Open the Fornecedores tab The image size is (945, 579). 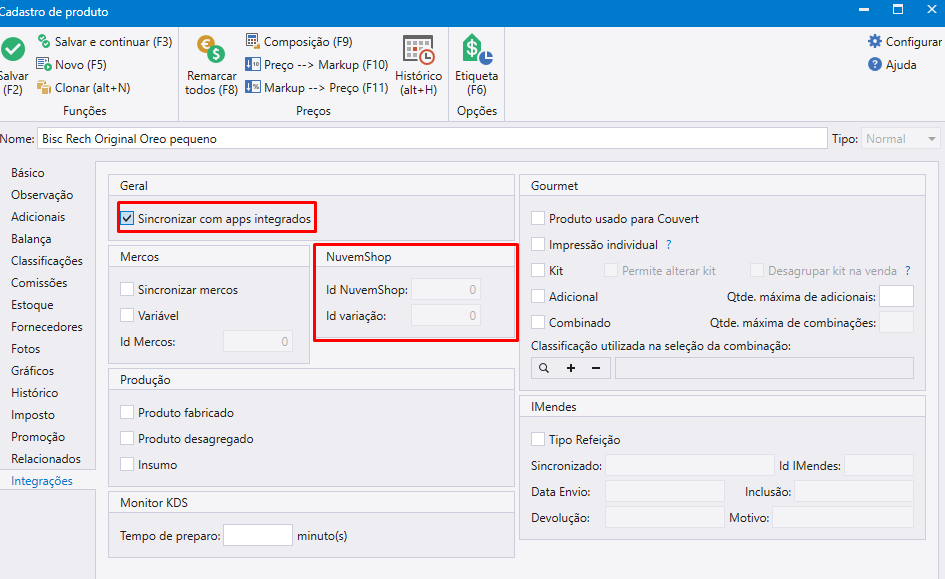pyautogui.click(x=47, y=327)
